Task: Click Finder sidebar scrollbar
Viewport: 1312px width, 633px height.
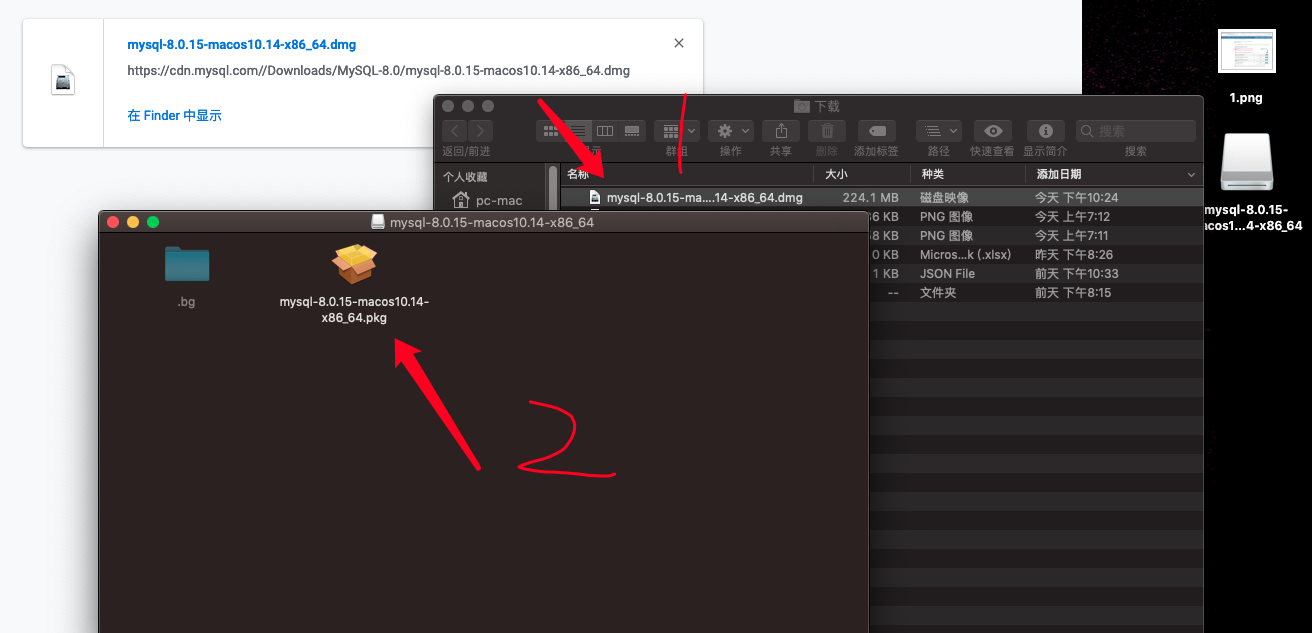Action: tap(551, 188)
